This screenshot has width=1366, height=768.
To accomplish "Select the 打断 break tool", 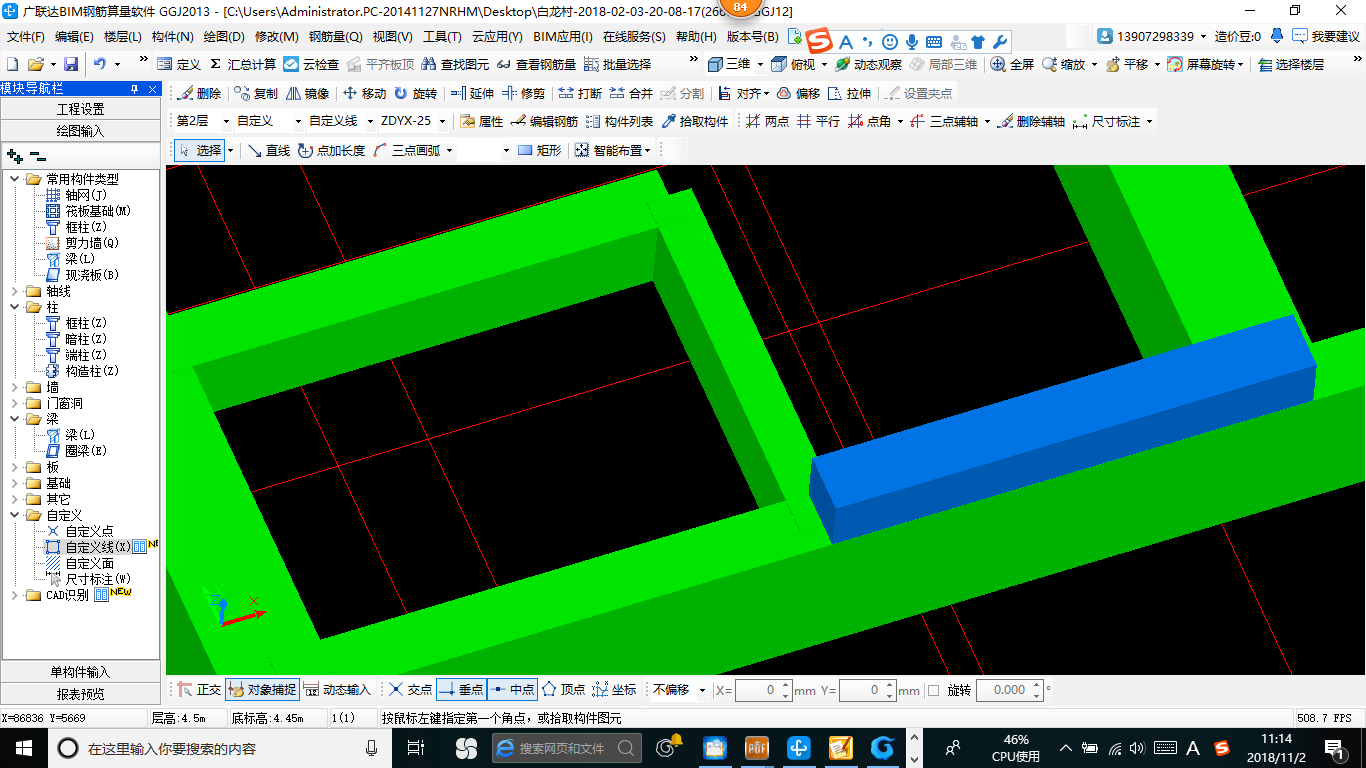I will pyautogui.click(x=580, y=93).
